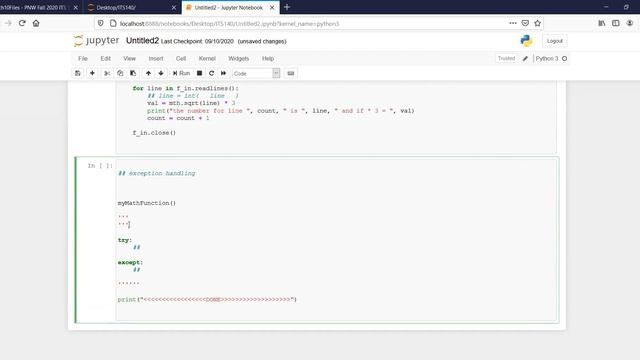Insert a cell below with the plus icon
The width and height of the screenshot is (640, 360).
pos(92,73)
